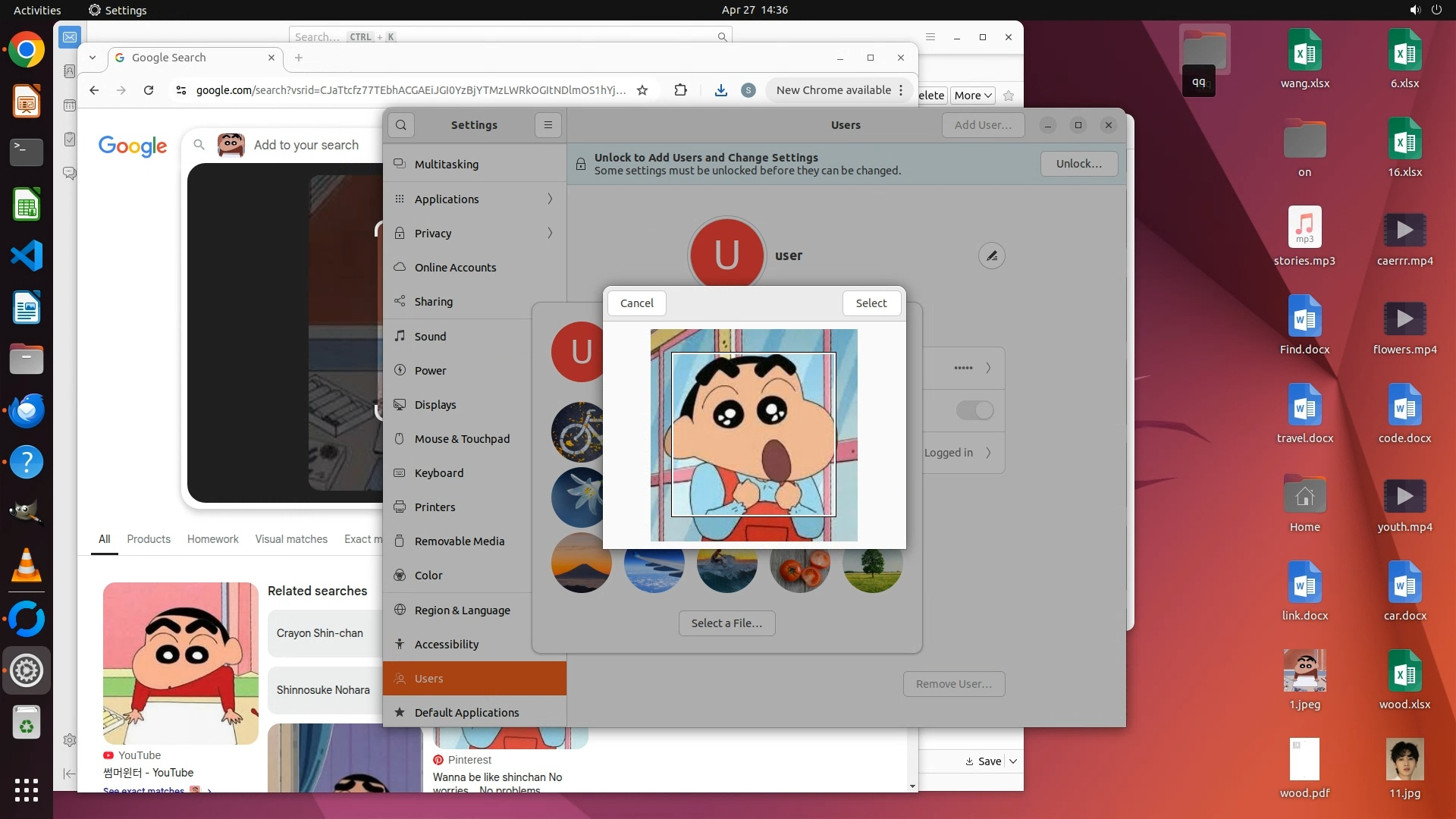The width and height of the screenshot is (1456, 819).
Task: Toggle the automatic login switch
Action: (974, 410)
